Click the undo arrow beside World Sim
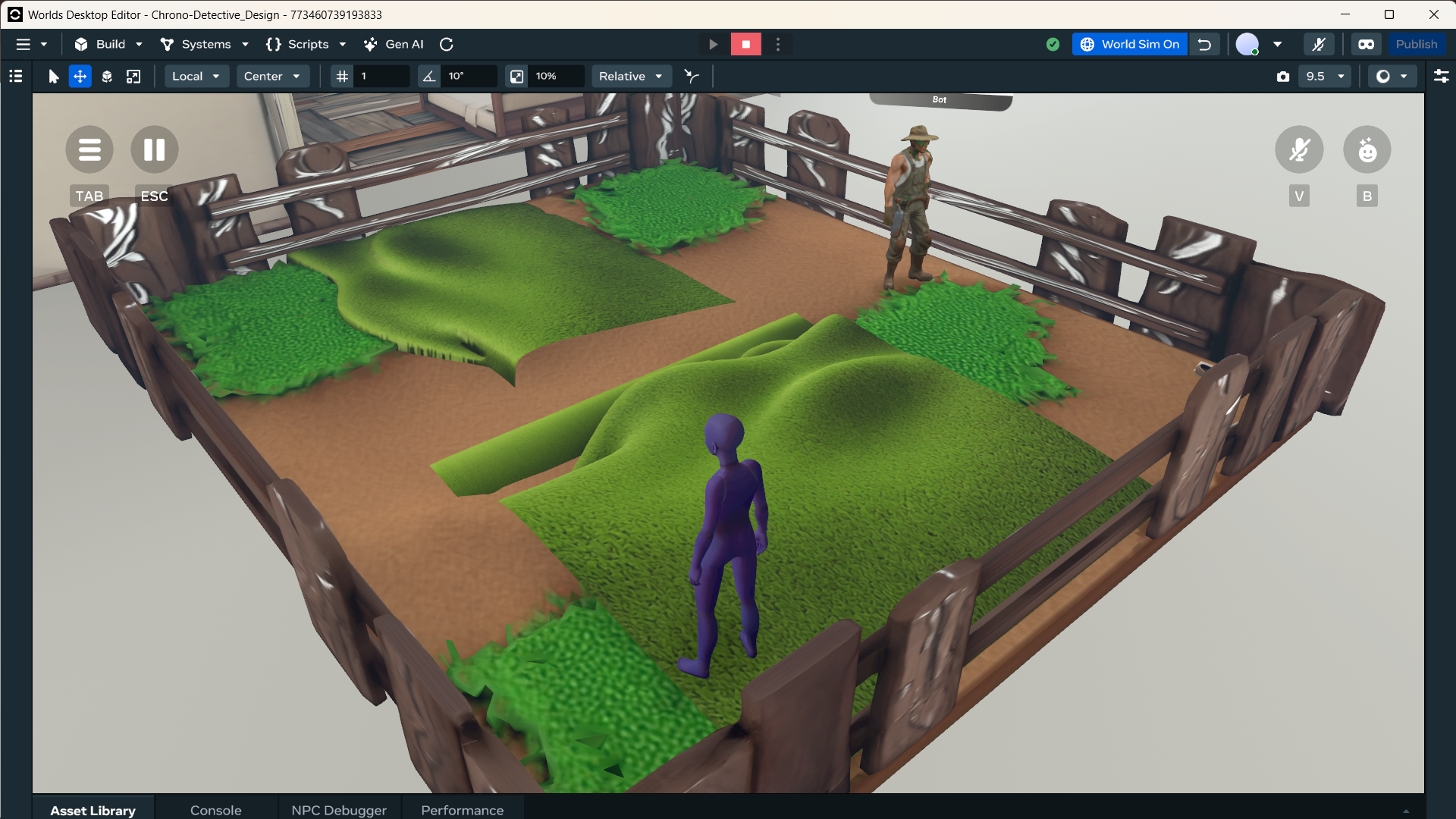 [x=1204, y=45]
